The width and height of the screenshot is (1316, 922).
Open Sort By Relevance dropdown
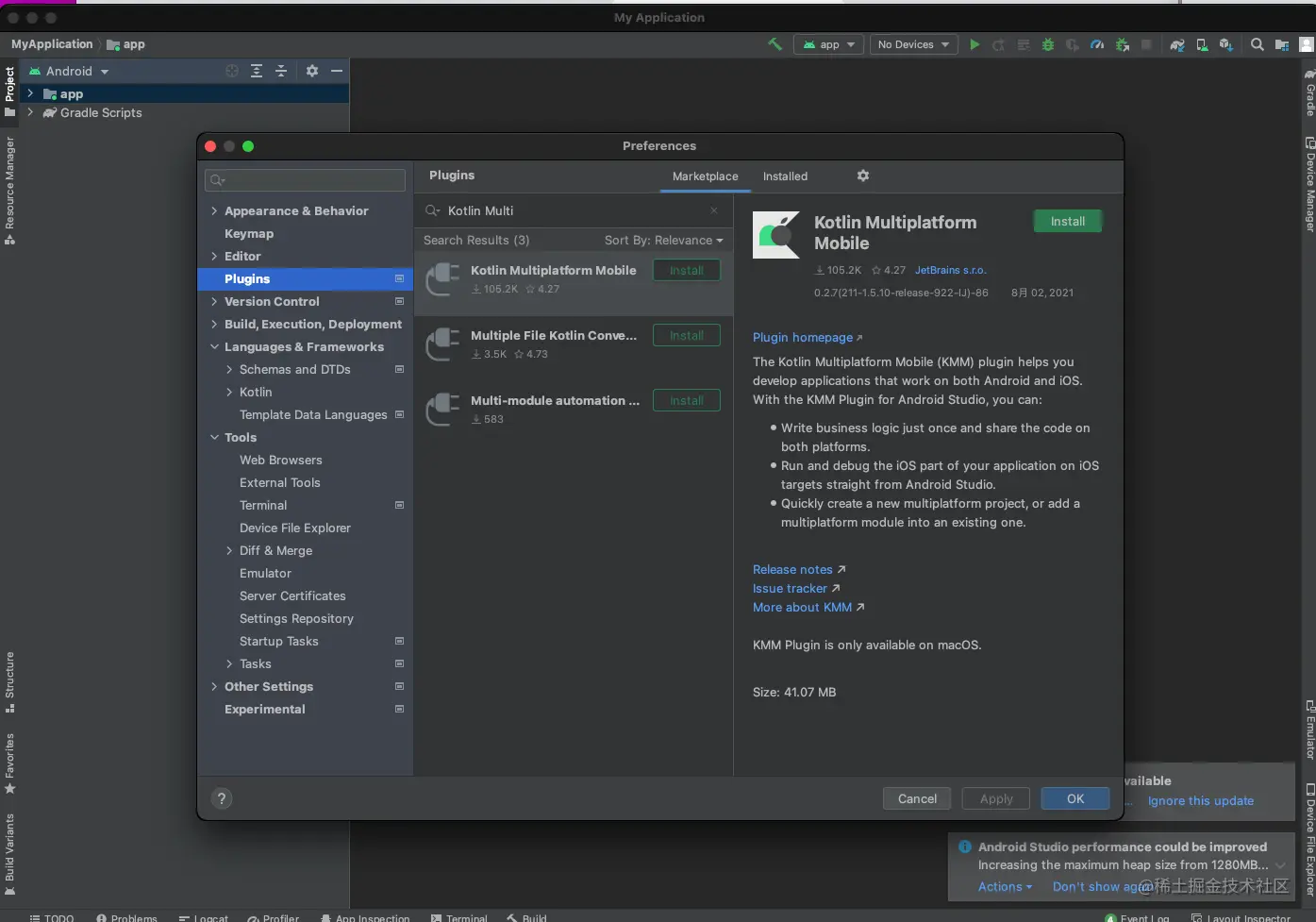click(664, 240)
